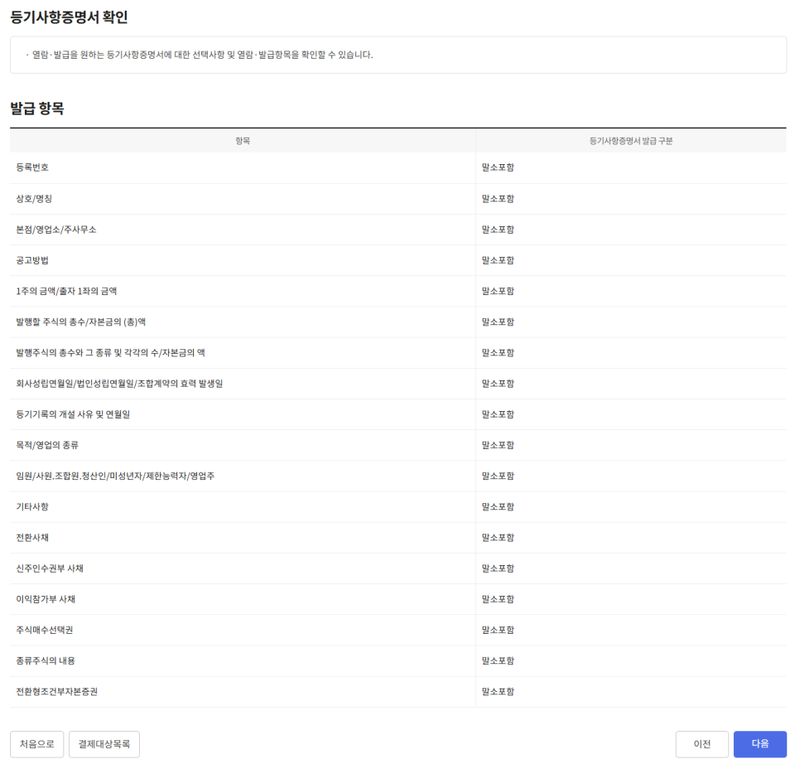
Task: Click the 등기사항증명서 발급 구분 column header
Action: [x=631, y=141]
